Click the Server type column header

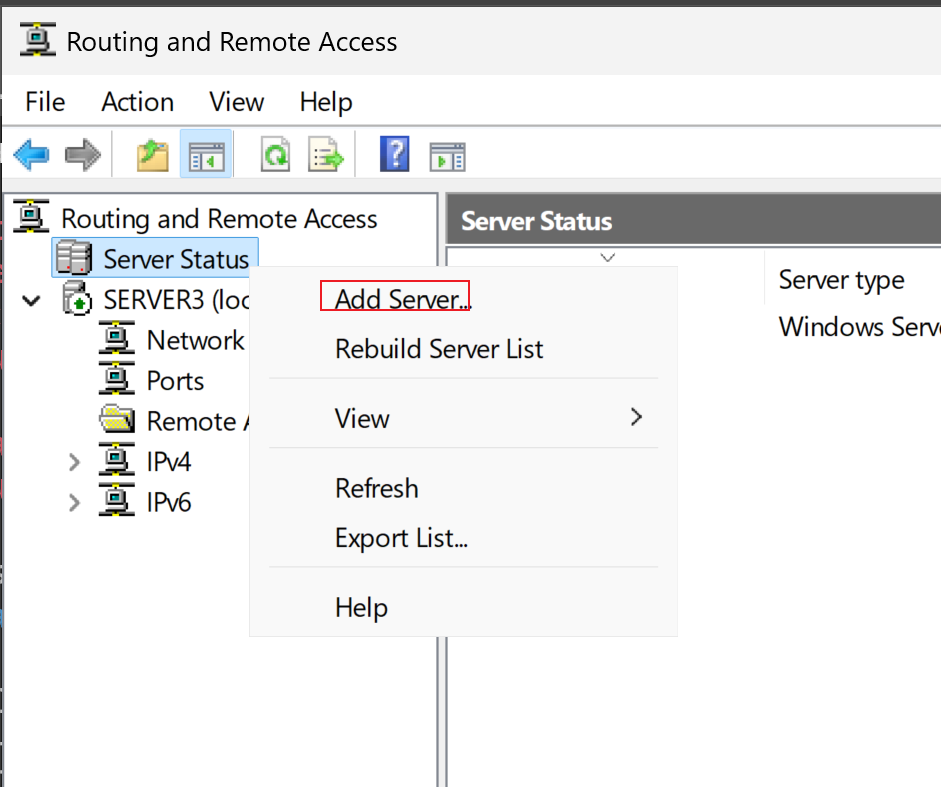click(x=841, y=280)
